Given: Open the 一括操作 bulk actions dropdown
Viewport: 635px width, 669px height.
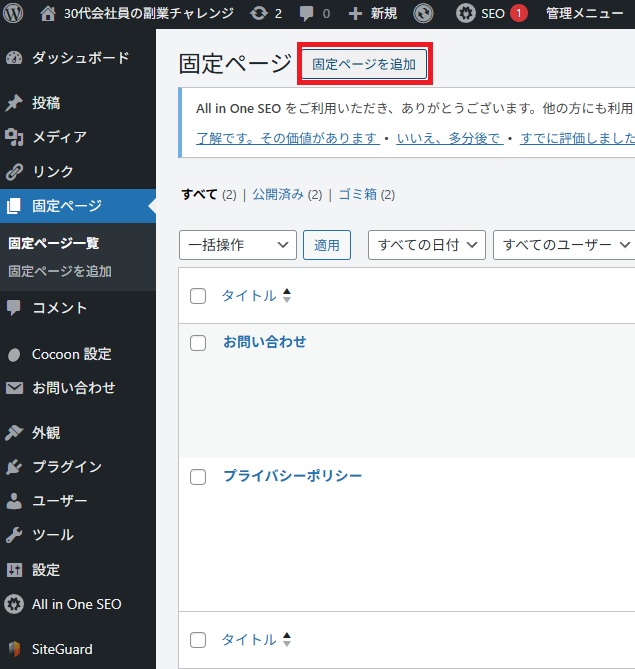Looking at the screenshot, I should coord(238,245).
